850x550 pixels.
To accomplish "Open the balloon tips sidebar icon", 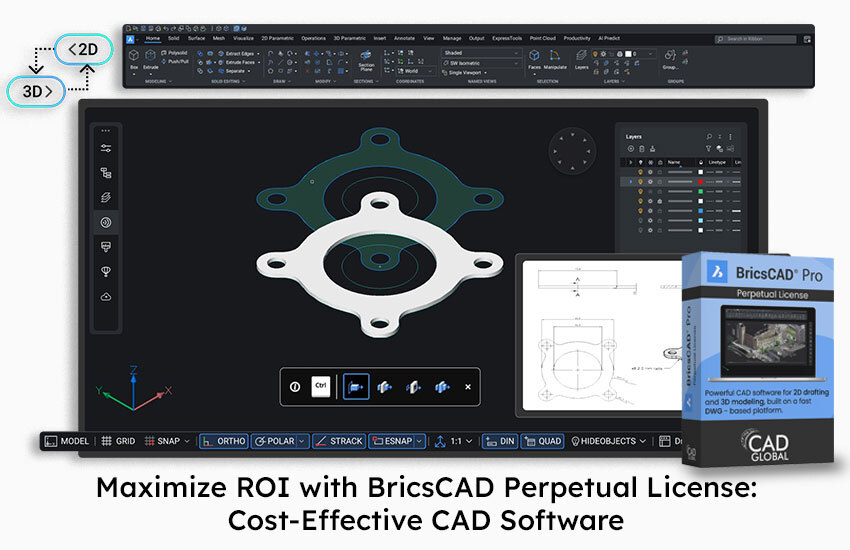I will click(x=106, y=271).
